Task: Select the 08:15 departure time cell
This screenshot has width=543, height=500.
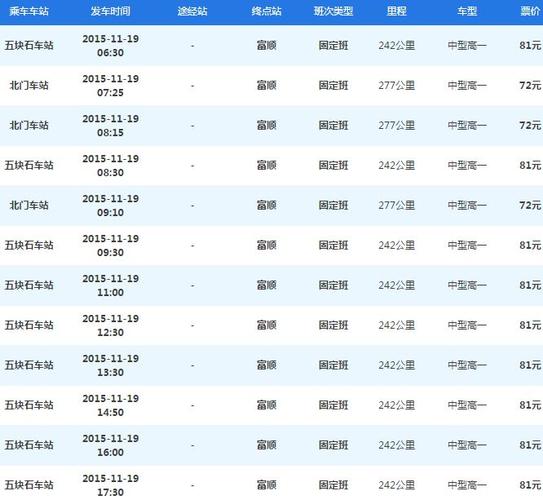Action: point(110,126)
